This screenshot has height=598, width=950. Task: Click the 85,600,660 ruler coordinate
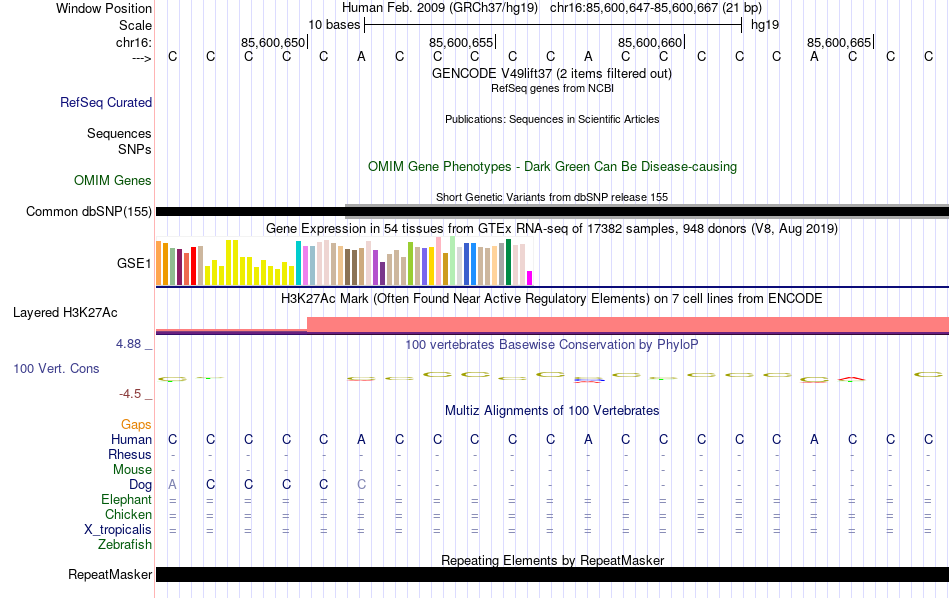pos(650,42)
